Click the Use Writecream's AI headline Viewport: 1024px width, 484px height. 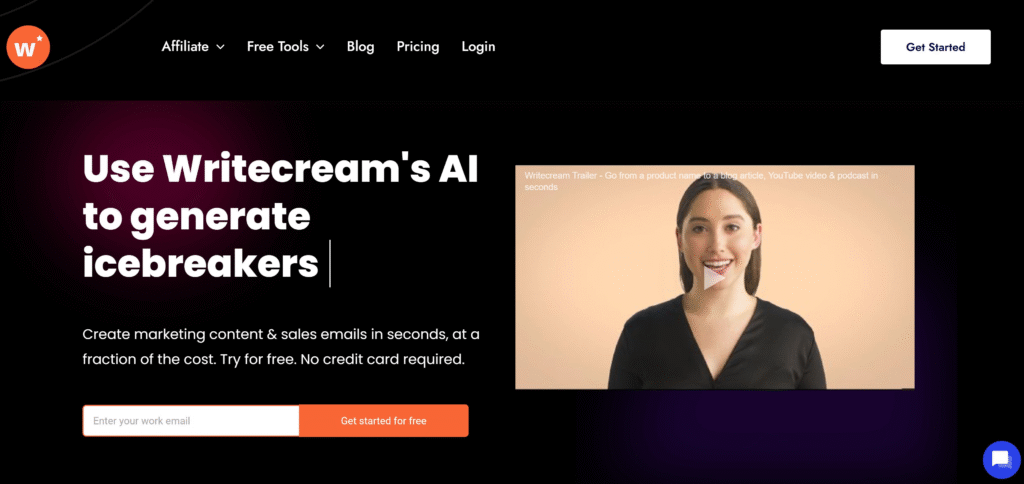(281, 169)
